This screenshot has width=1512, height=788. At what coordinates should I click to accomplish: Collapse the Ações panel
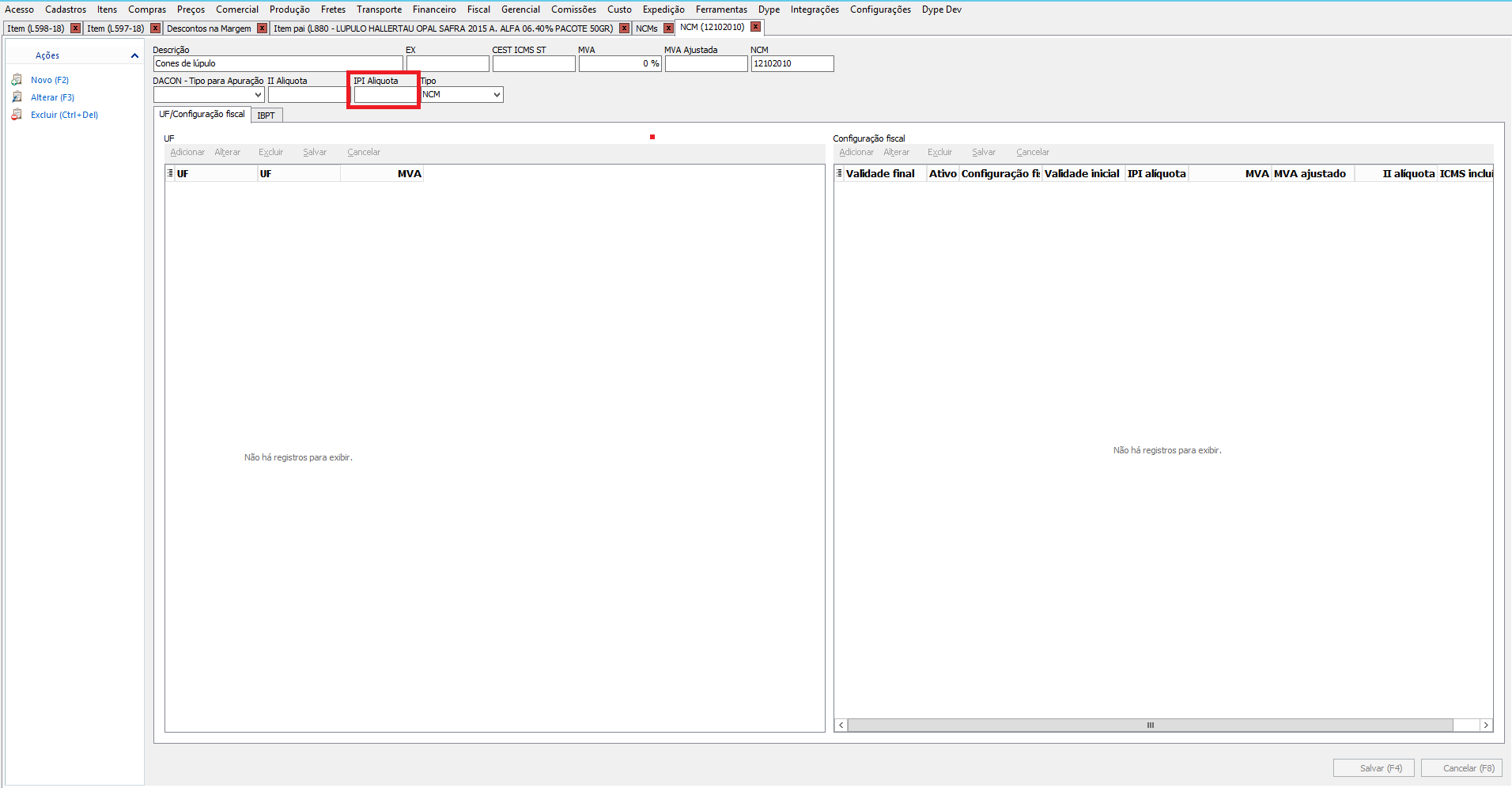coord(134,55)
